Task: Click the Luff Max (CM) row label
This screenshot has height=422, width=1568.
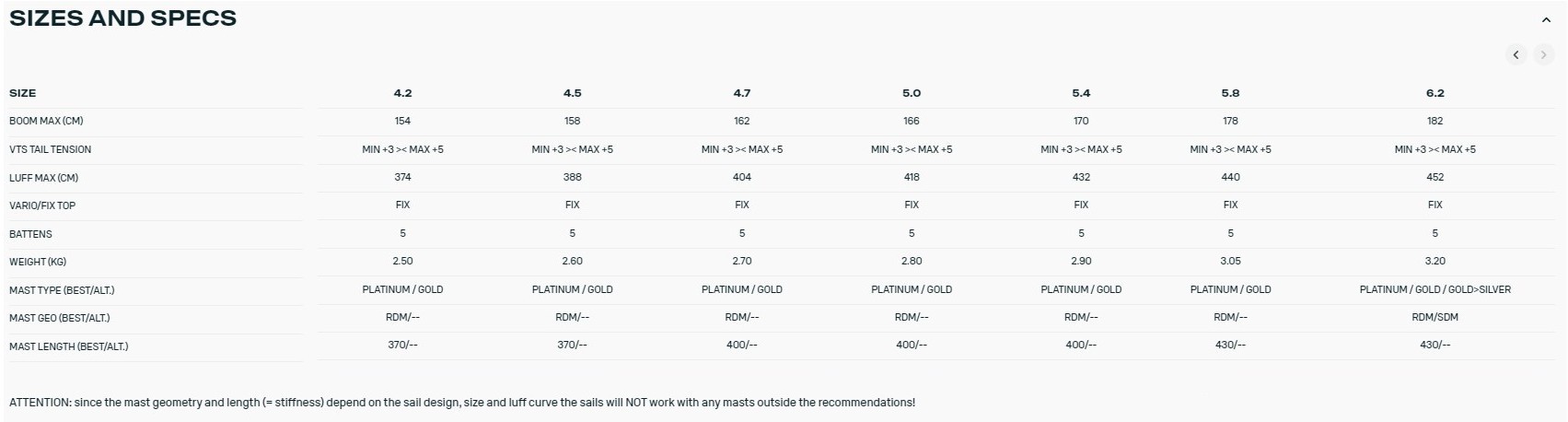Action: [x=43, y=178]
